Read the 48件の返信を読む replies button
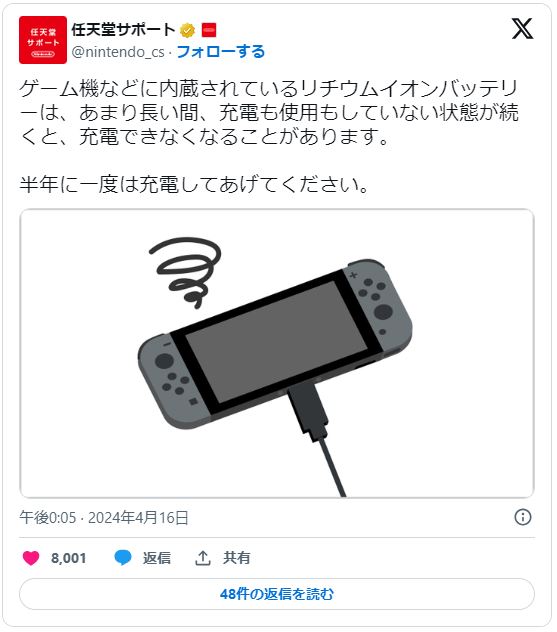Screen dimensions: 557x632 click(x=277, y=594)
